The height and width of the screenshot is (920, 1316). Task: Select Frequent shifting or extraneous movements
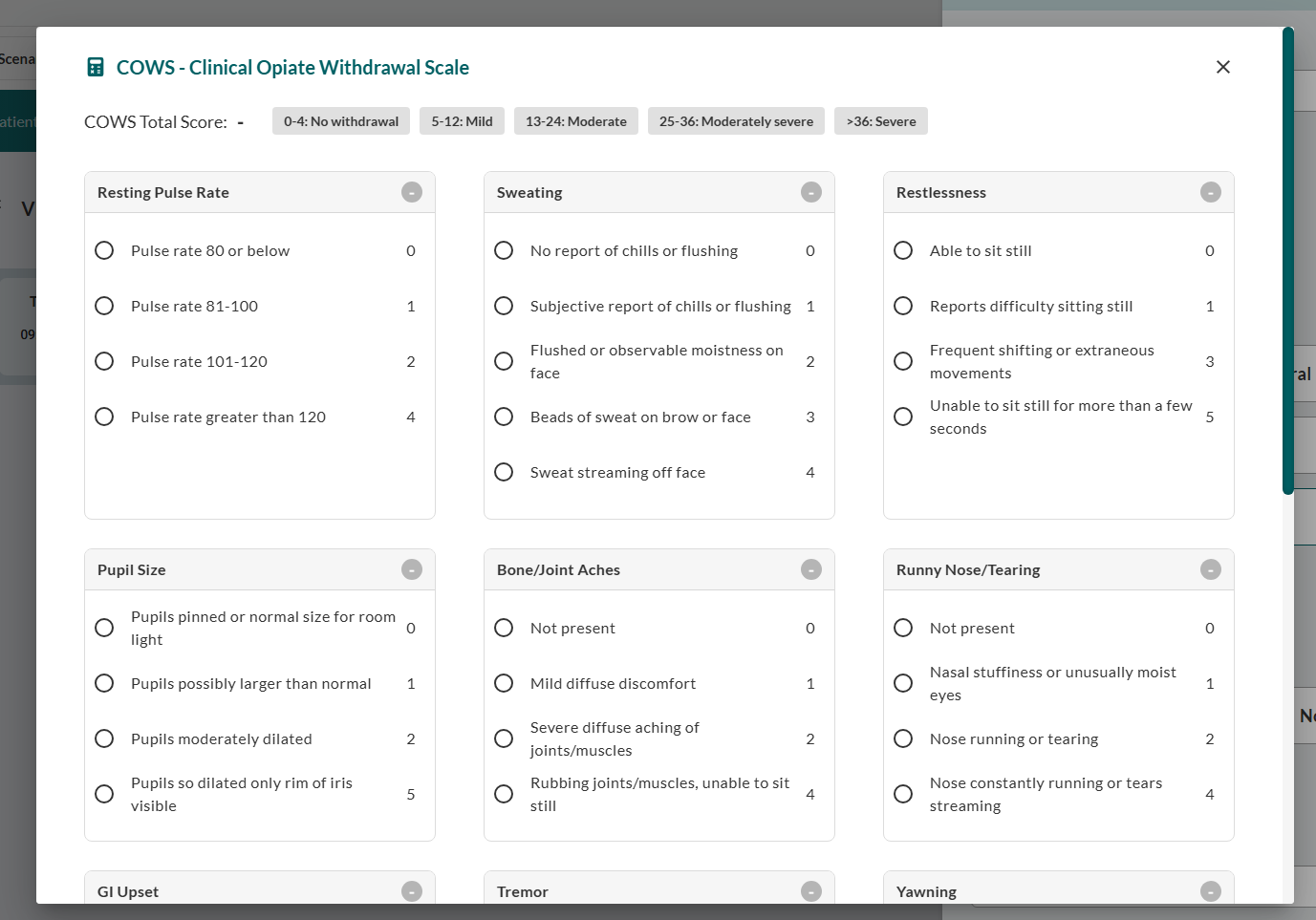click(903, 361)
